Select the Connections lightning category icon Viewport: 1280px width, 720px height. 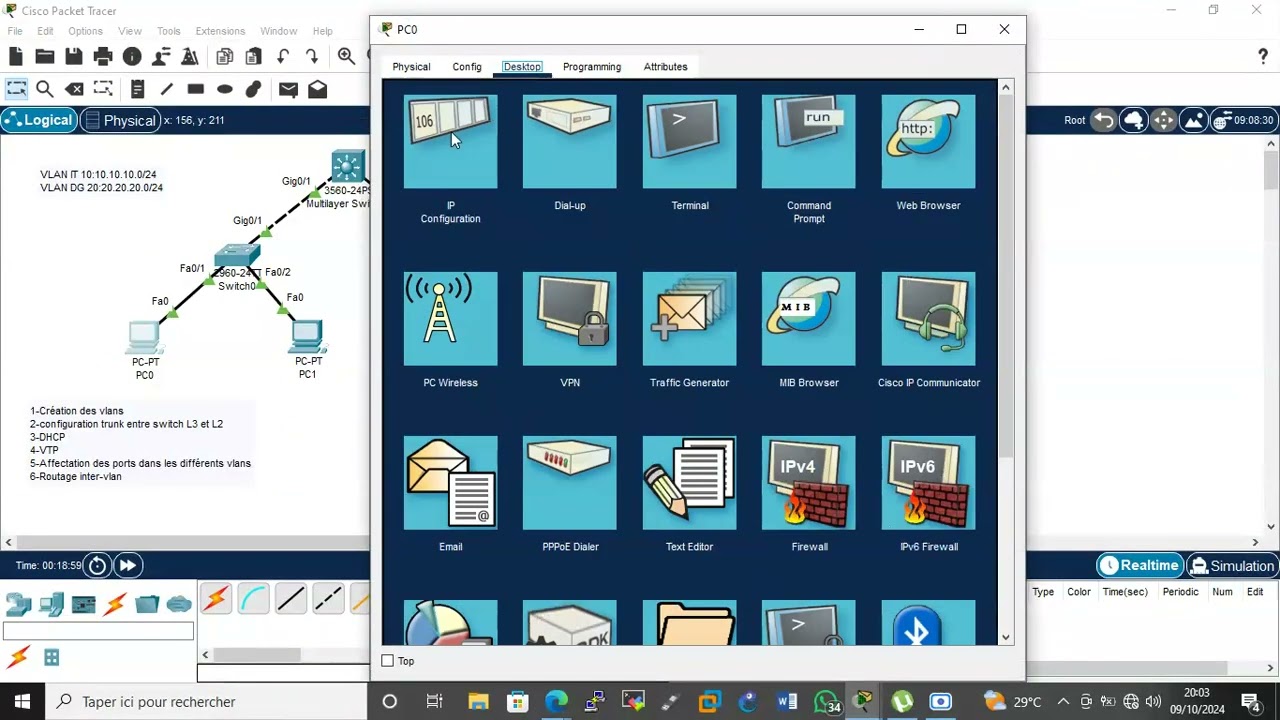[115, 604]
